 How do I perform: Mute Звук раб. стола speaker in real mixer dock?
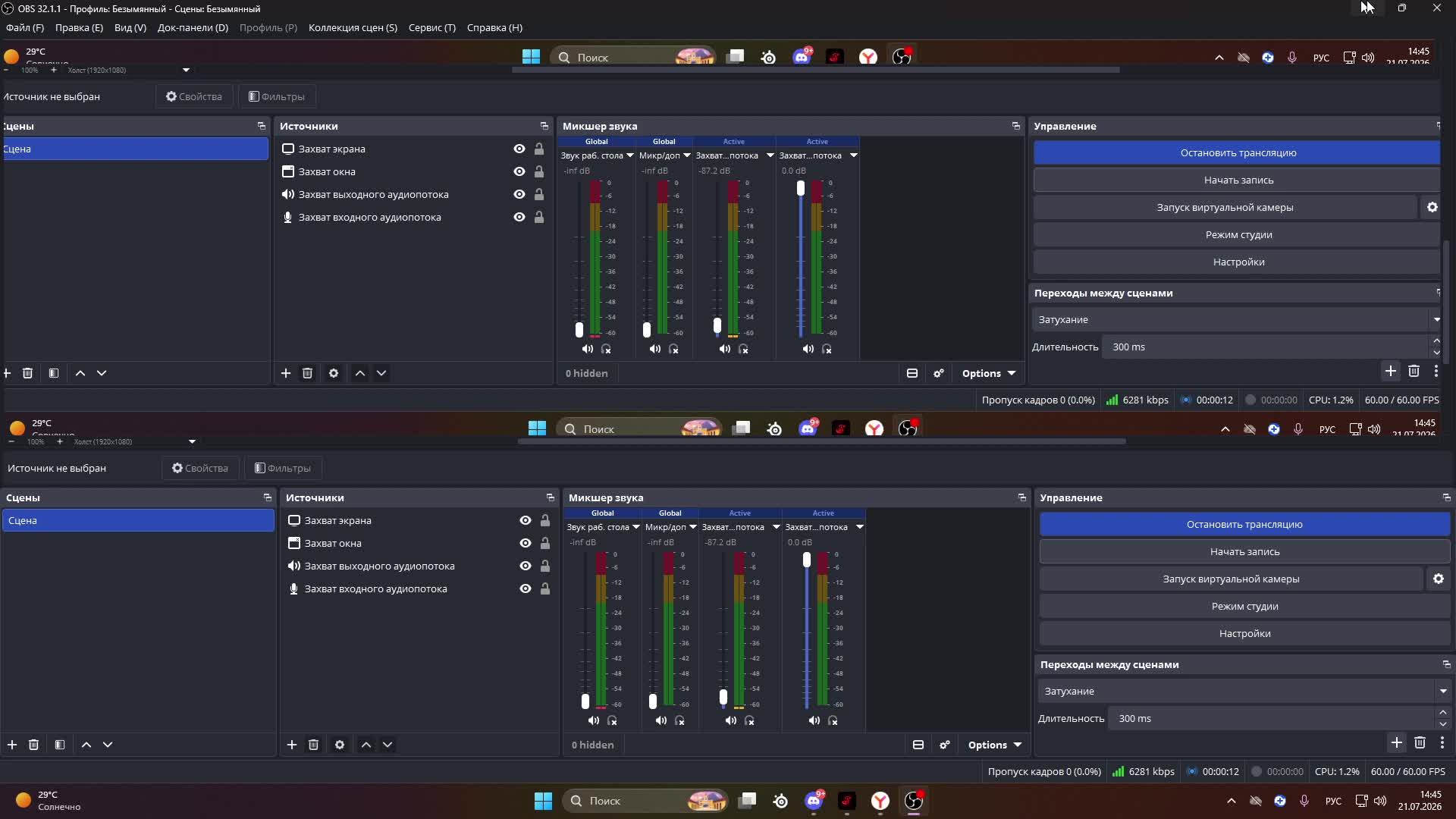coord(594,720)
